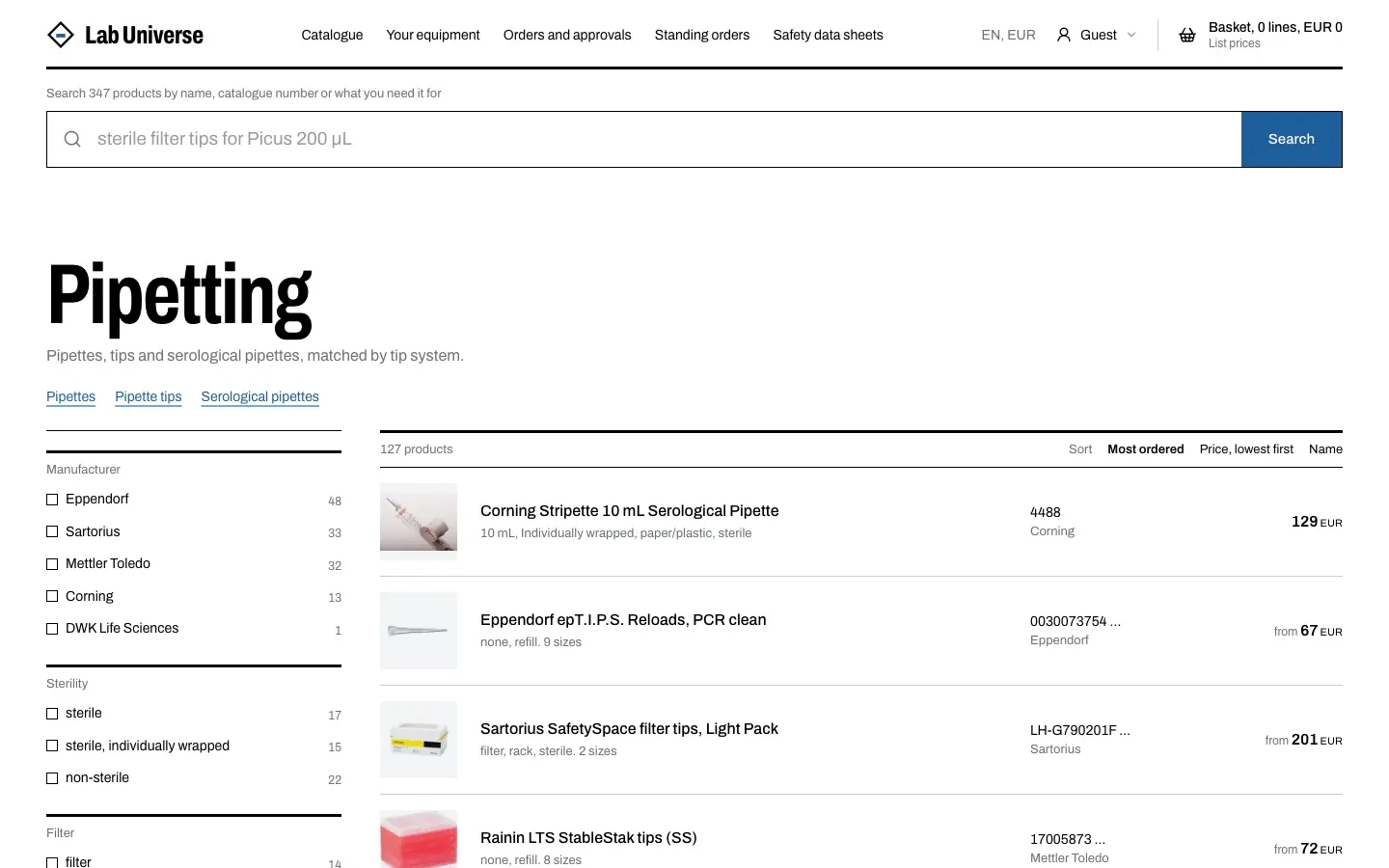The image size is (1389, 868).
Task: Focus the product search input field
Action: coord(644,139)
